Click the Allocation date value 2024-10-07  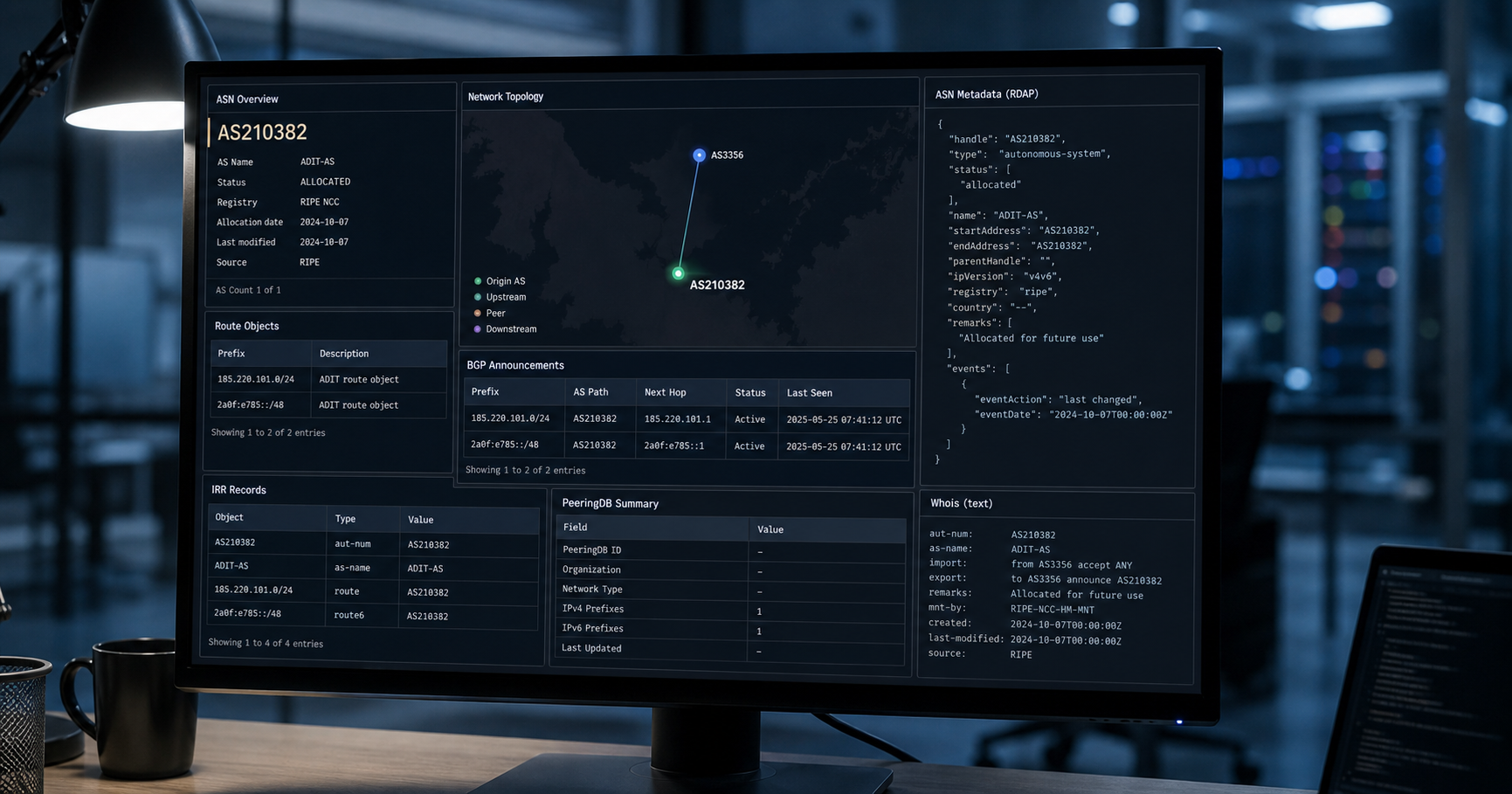pos(324,222)
